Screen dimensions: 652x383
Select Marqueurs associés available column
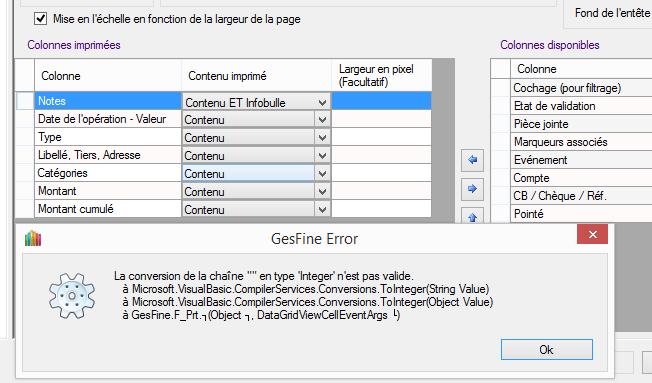pos(581,142)
